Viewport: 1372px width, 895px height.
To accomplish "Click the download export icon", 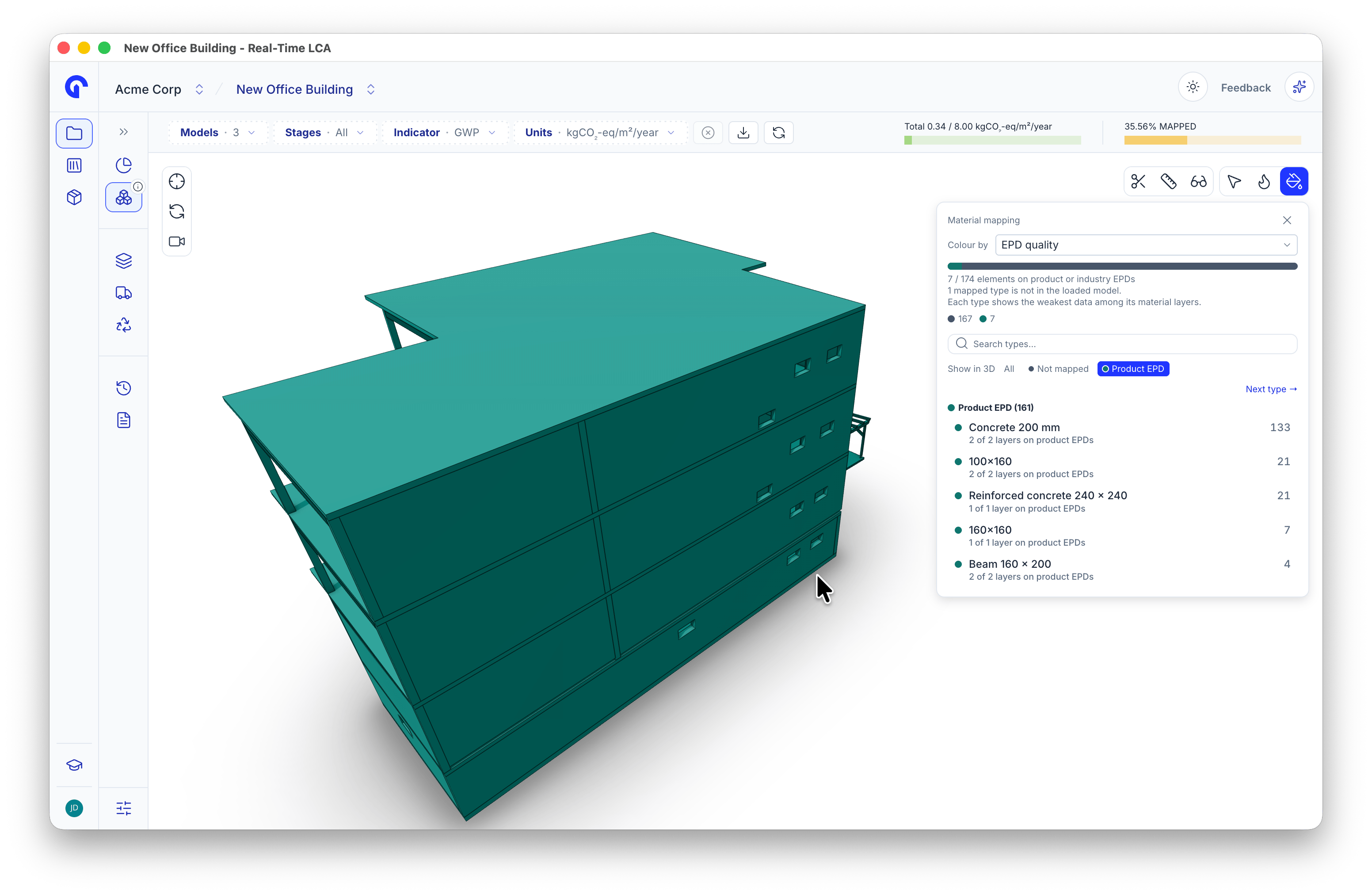I will (743, 133).
